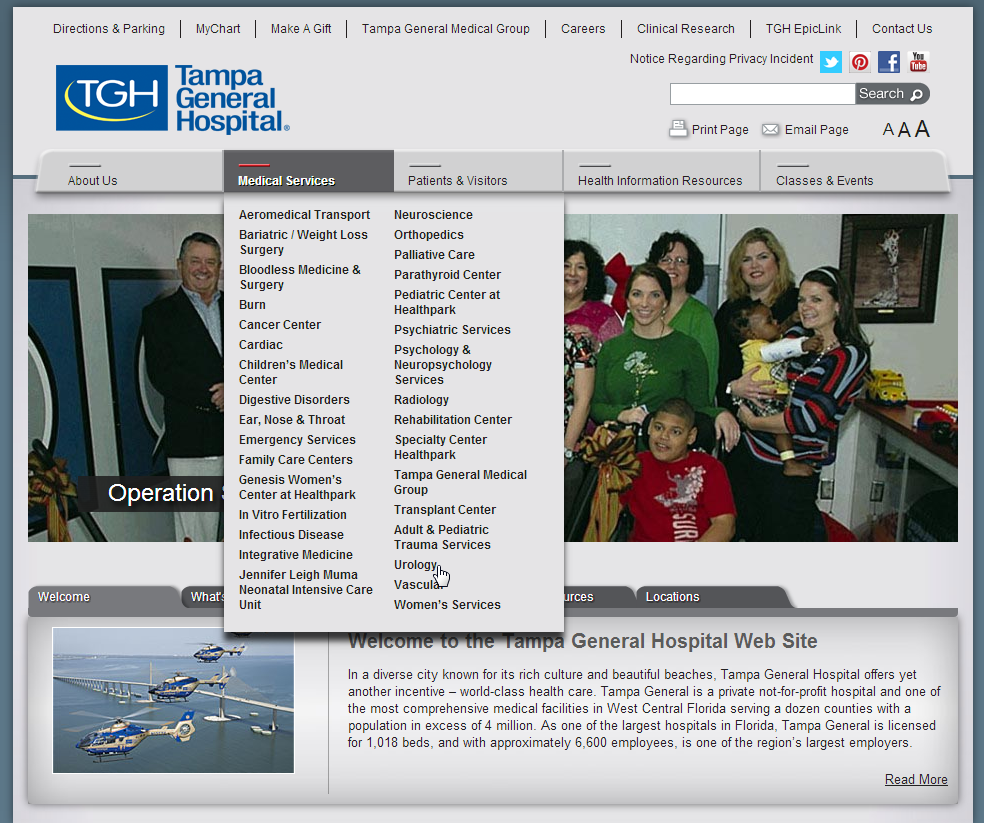984x823 pixels.
Task: Choose Psychology & Neuropsychology Services
Action: [x=442, y=365]
